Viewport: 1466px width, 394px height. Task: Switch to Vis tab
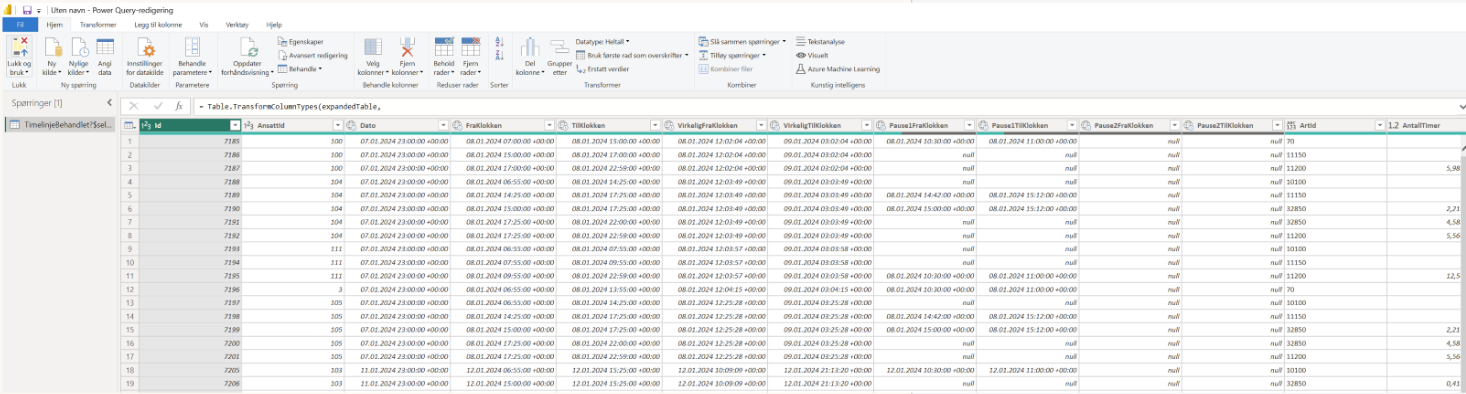tap(204, 24)
